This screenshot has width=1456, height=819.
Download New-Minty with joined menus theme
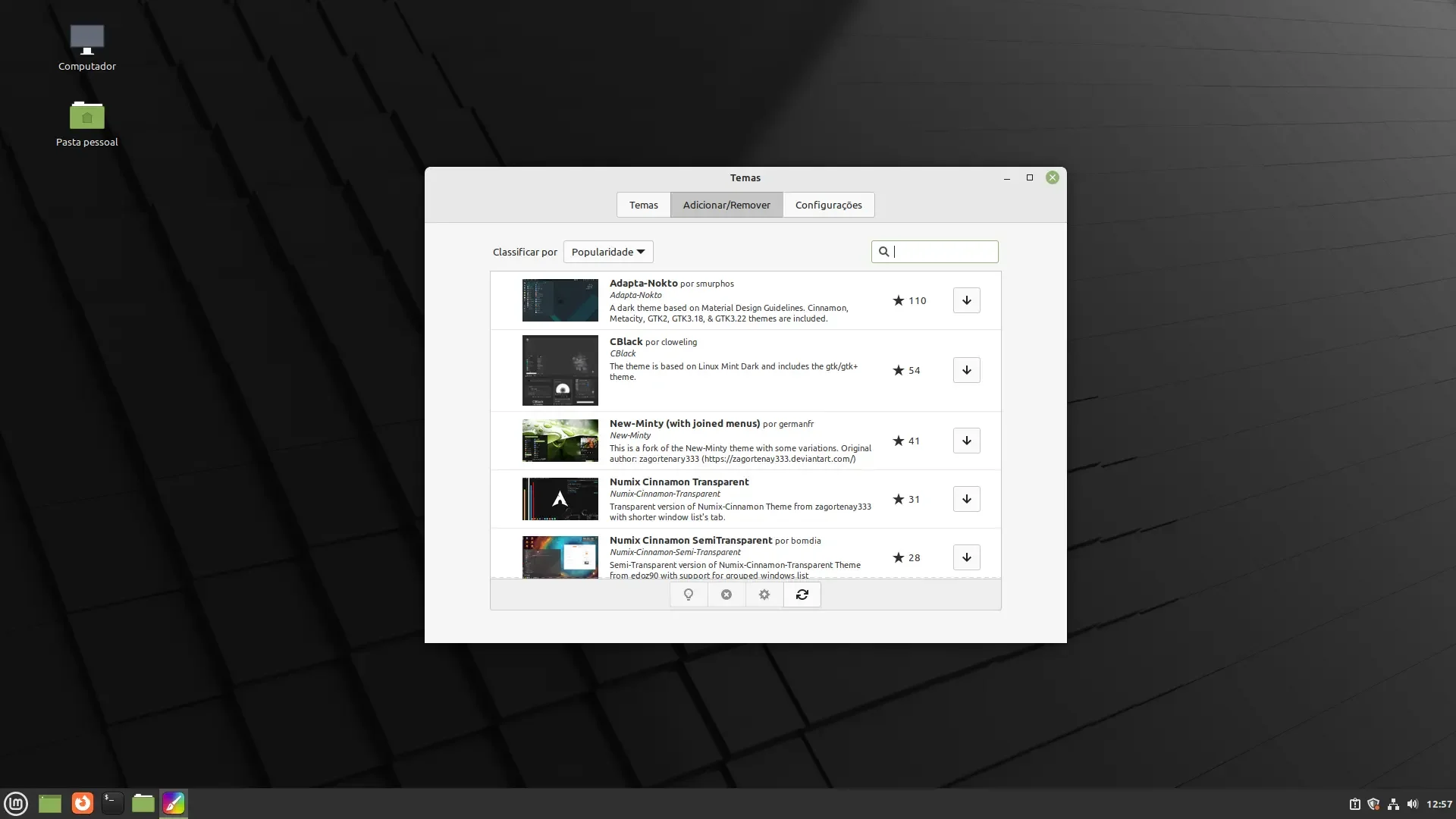[x=966, y=441]
